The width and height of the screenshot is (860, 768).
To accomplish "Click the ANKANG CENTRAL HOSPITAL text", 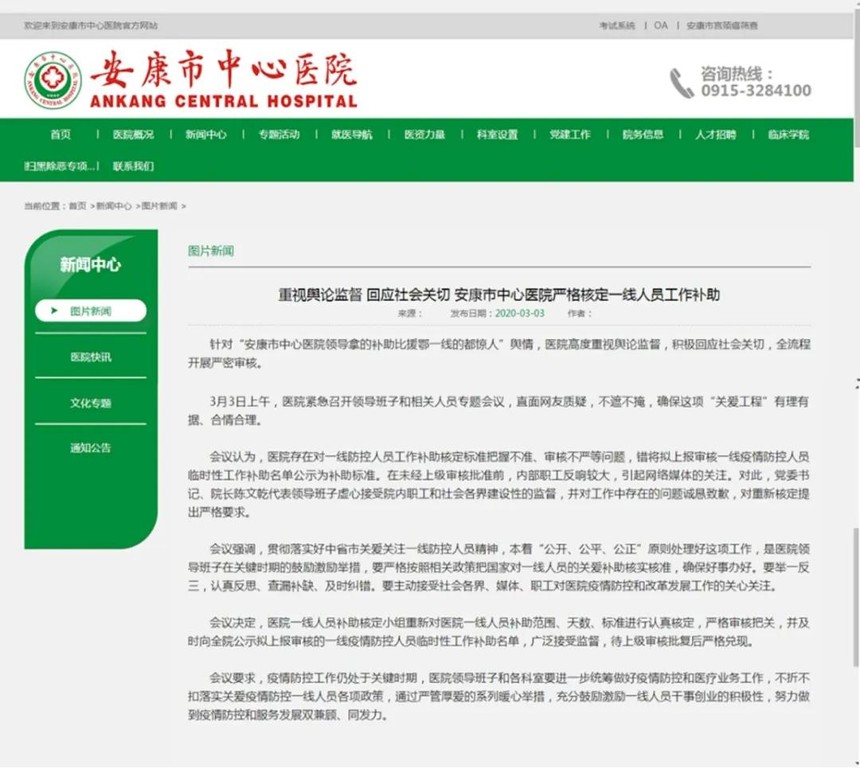I will click(x=224, y=101).
